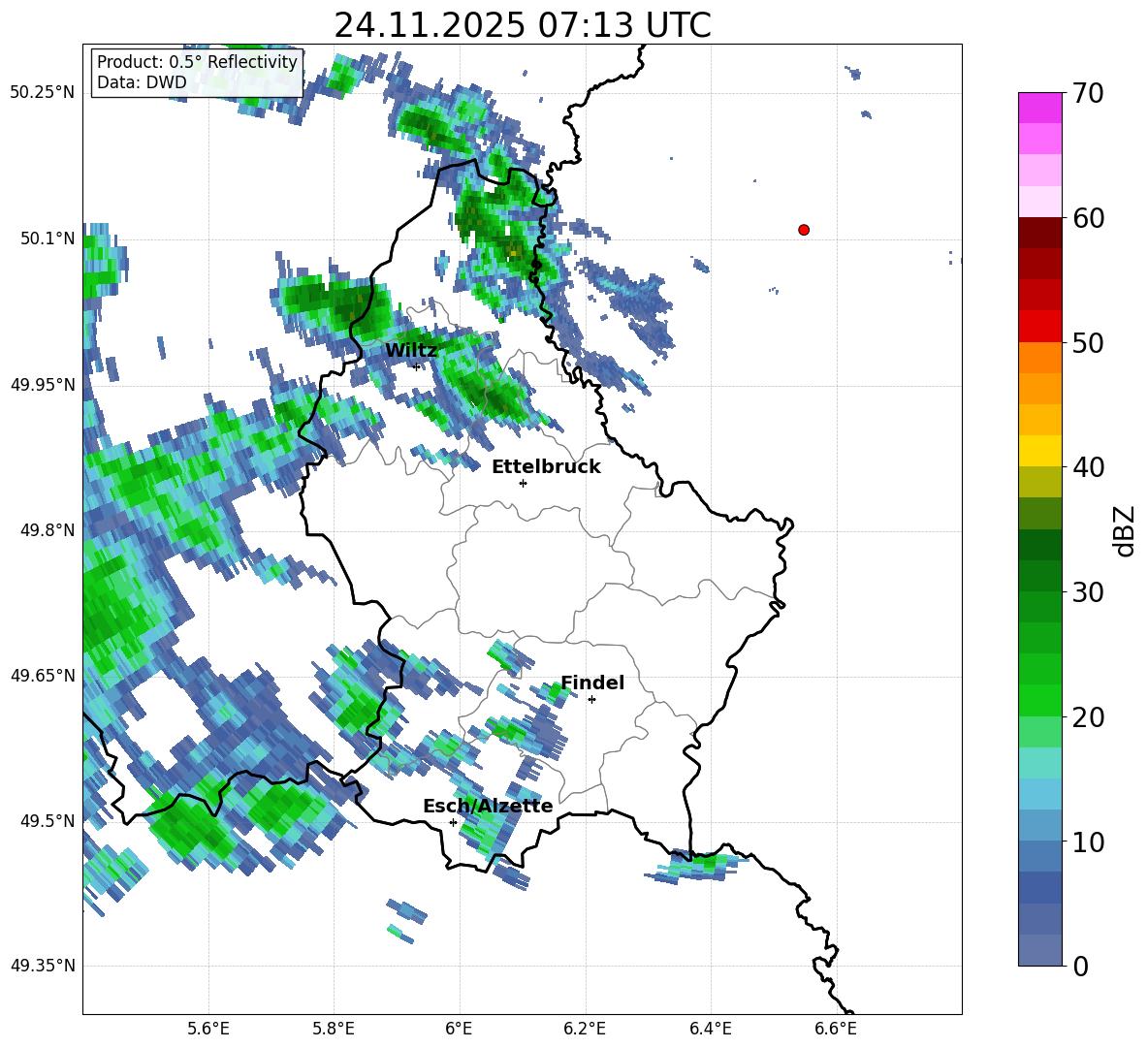
Task: Click the Ettelbruck city label
Action: click(546, 467)
